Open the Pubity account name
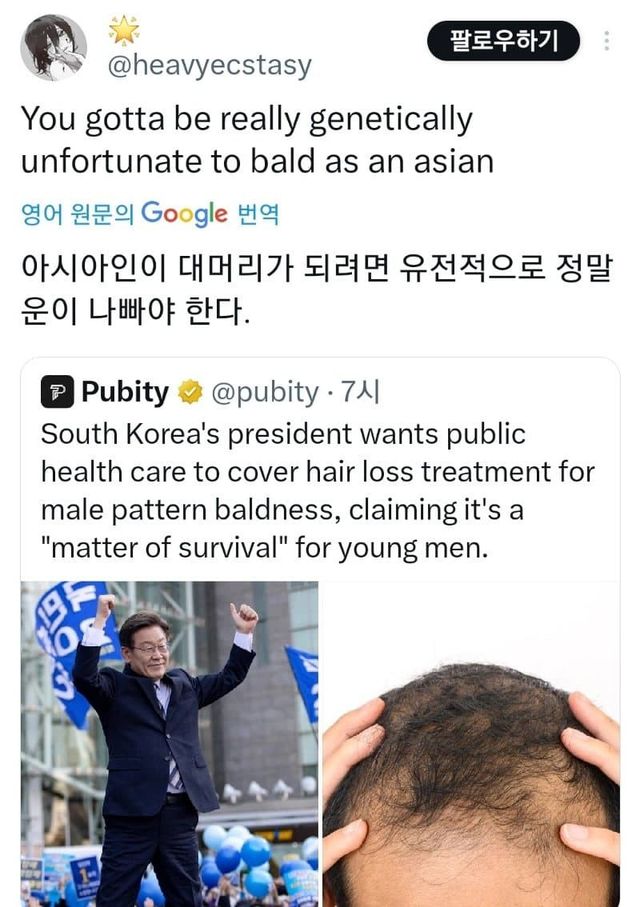This screenshot has height=907, width=640. [125, 392]
